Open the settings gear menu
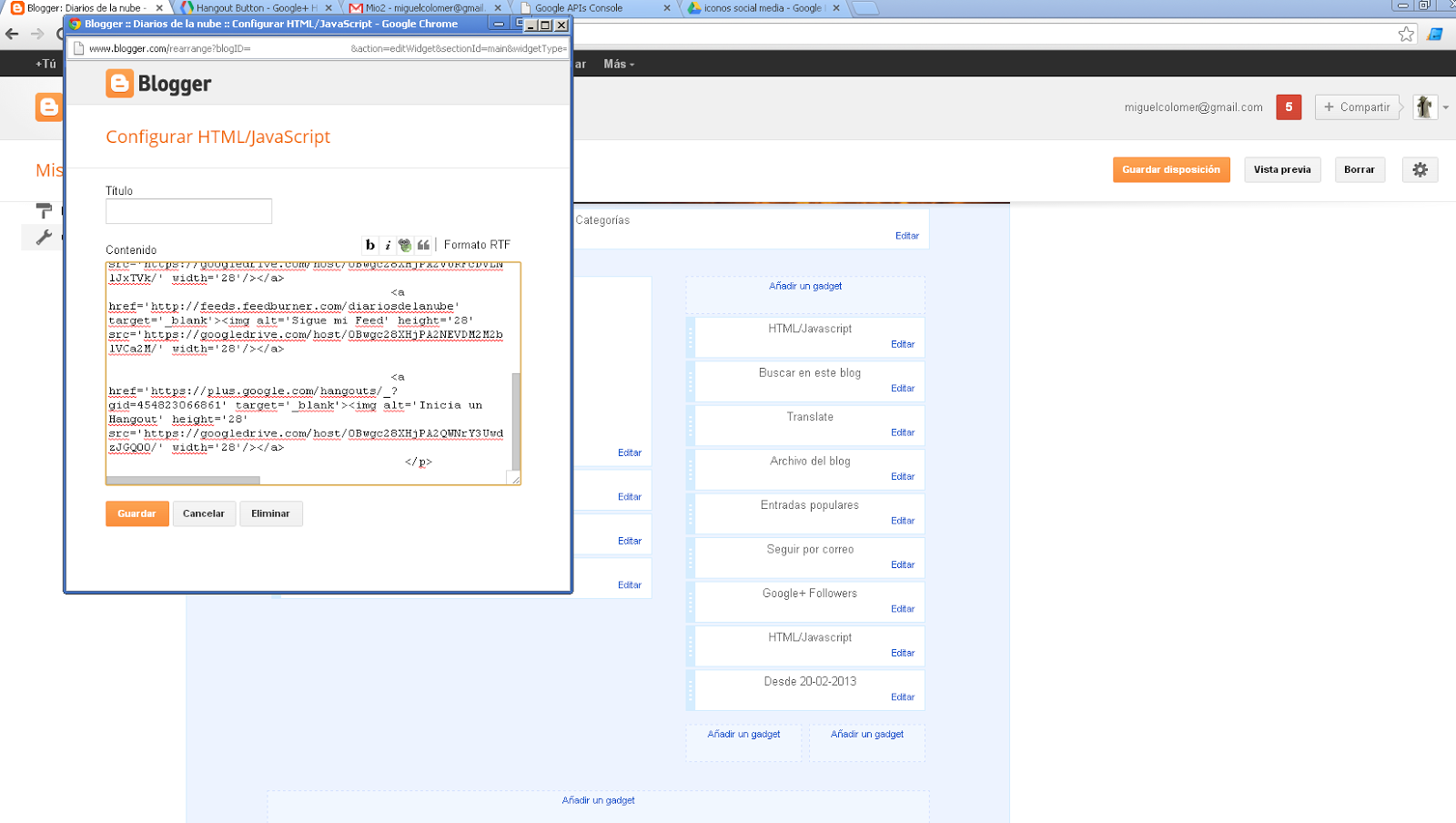The width and height of the screenshot is (1456, 823). click(x=1420, y=169)
